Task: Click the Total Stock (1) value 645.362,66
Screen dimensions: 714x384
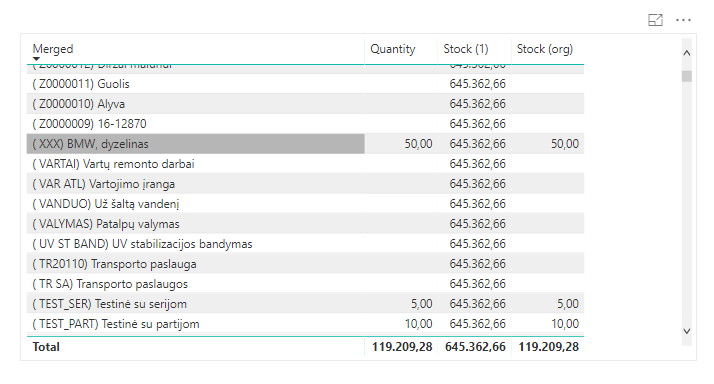Action: pos(475,347)
